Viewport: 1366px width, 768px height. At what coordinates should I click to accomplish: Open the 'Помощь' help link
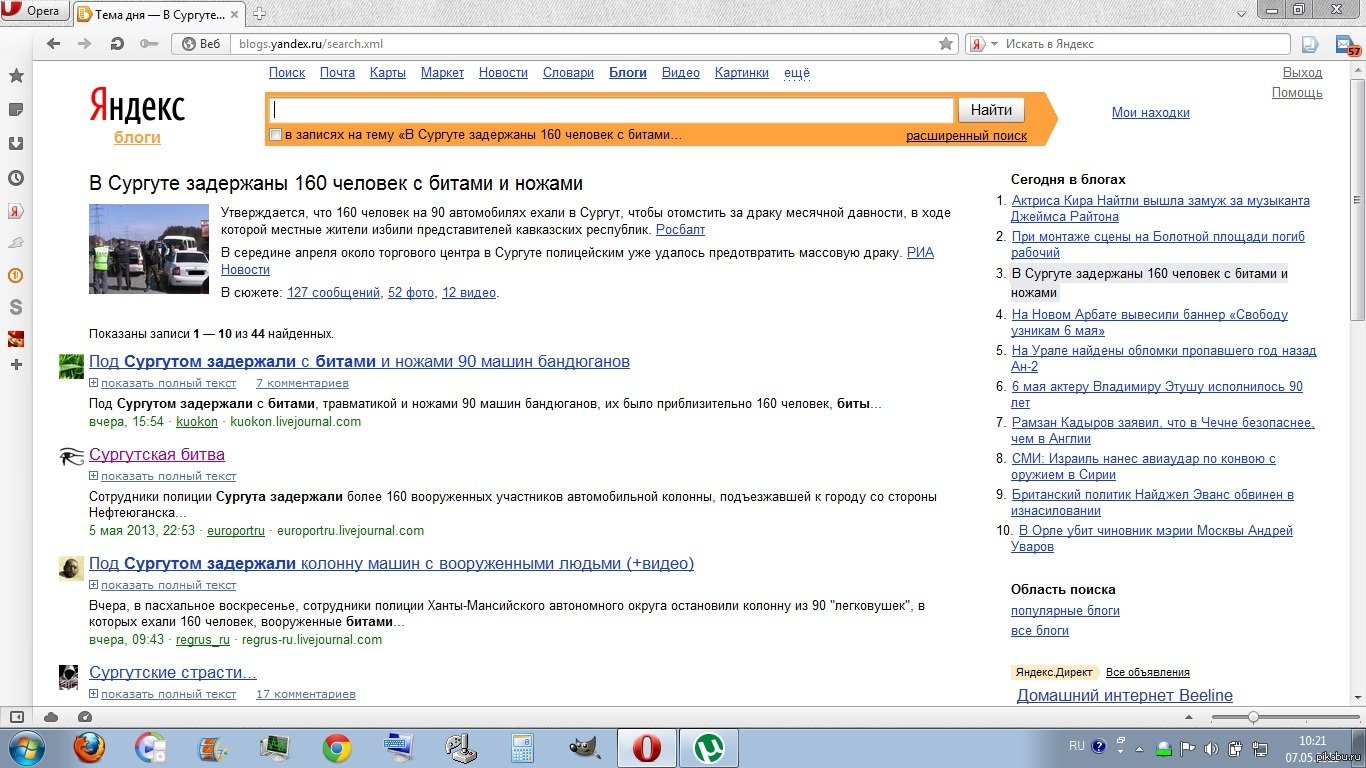pyautogui.click(x=1297, y=92)
